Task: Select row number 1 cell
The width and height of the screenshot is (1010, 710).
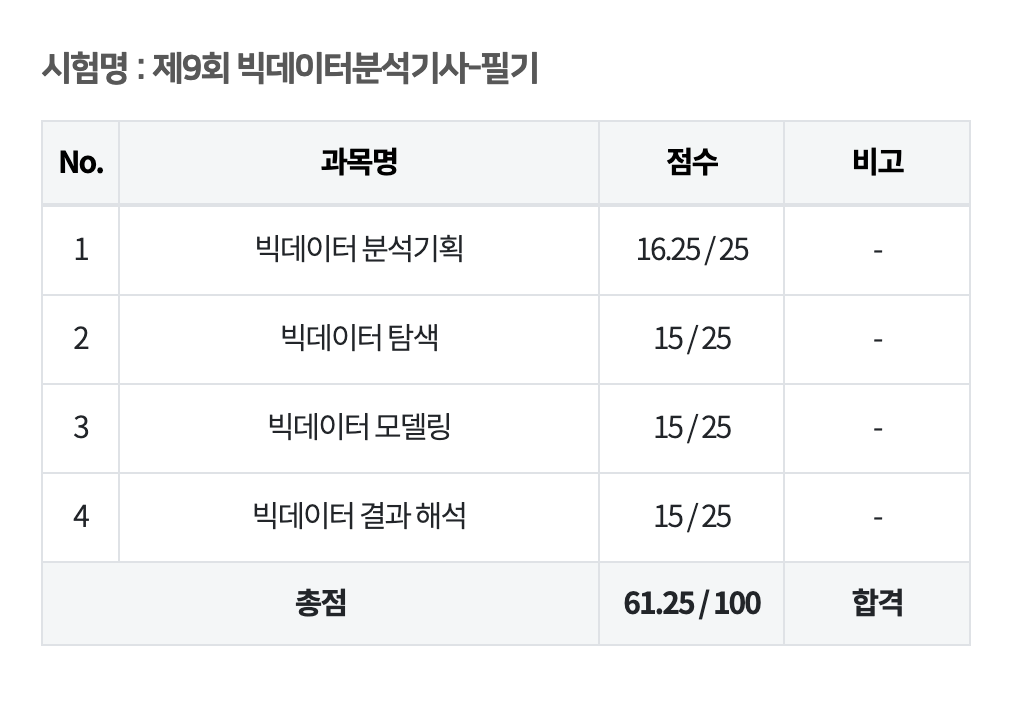Action: 81,250
